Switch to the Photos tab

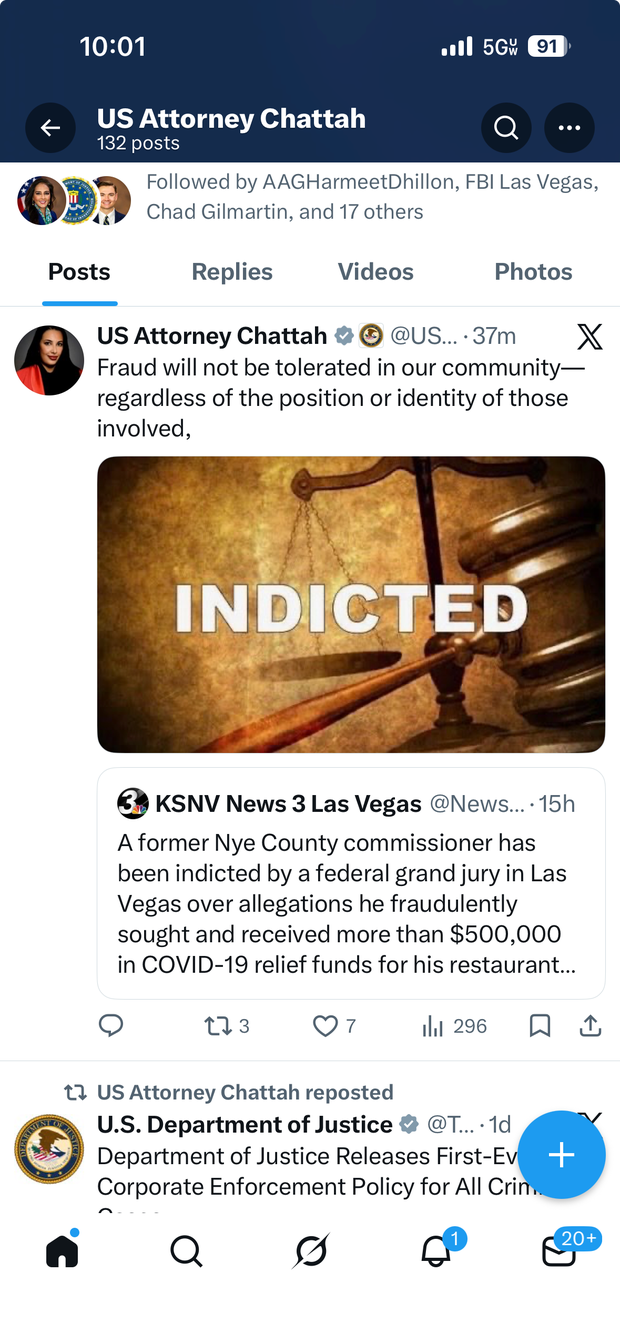(533, 272)
